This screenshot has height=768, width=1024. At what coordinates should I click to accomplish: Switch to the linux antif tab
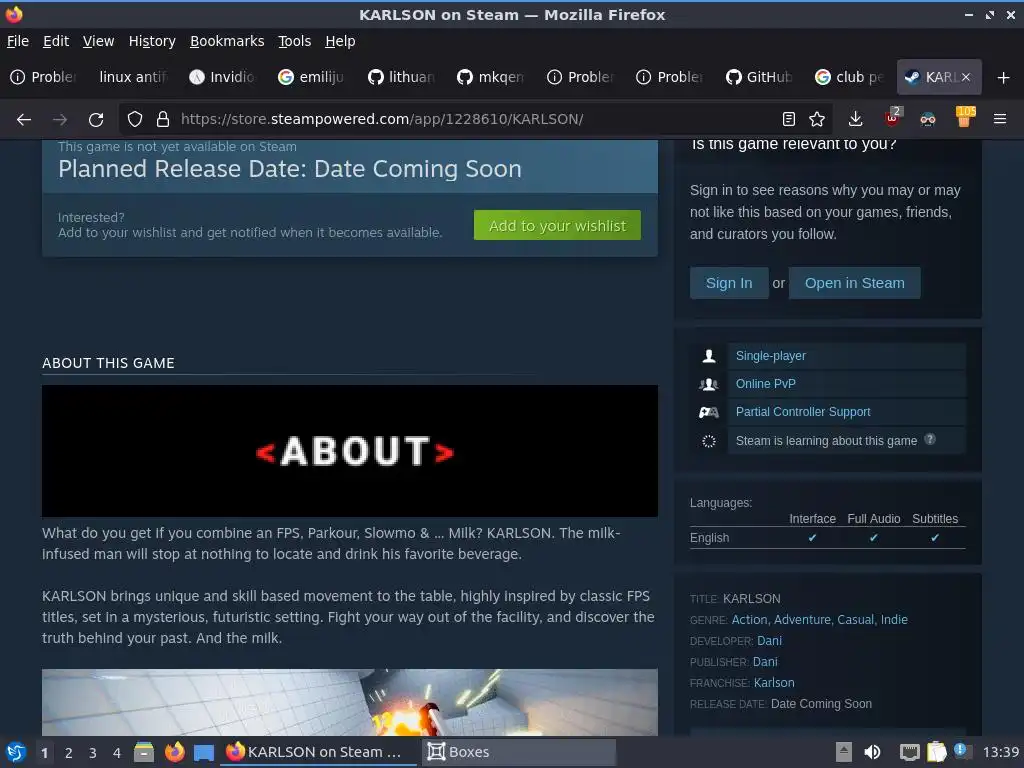coord(134,77)
